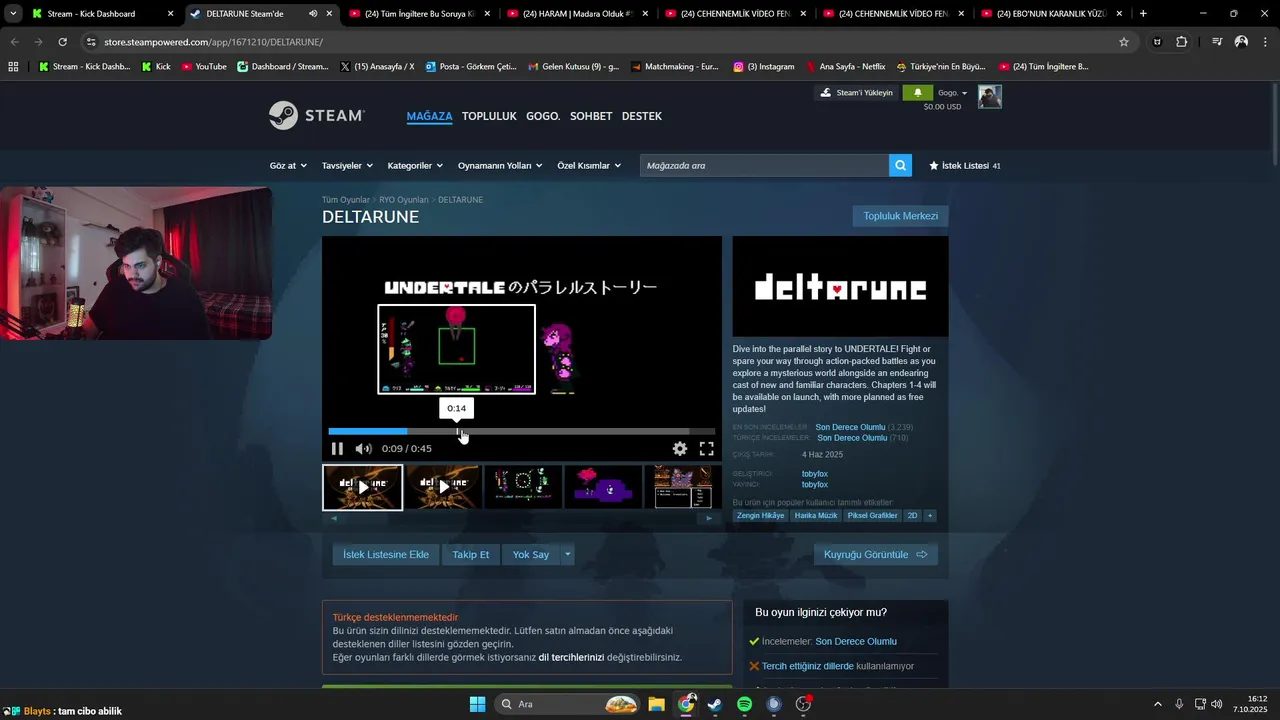The image size is (1280, 720).
Task: Click the store search magnifier button
Action: click(x=900, y=165)
